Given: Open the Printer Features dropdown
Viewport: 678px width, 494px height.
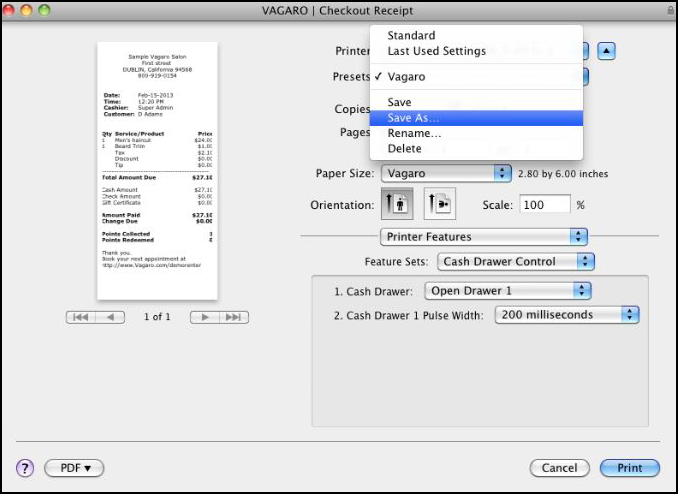Looking at the screenshot, I should coord(483,237).
